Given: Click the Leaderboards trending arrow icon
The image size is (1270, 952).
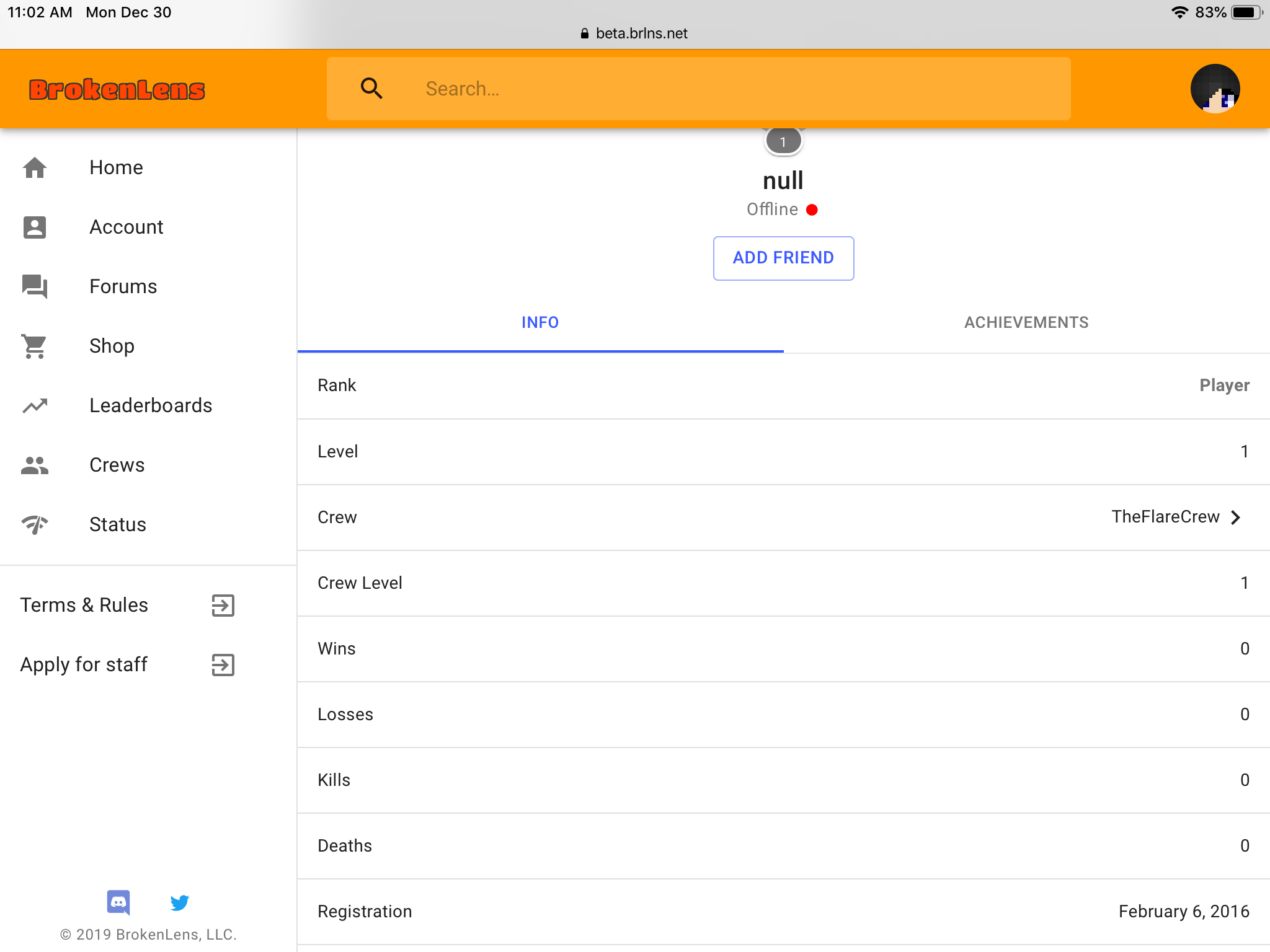Looking at the screenshot, I should (35, 405).
